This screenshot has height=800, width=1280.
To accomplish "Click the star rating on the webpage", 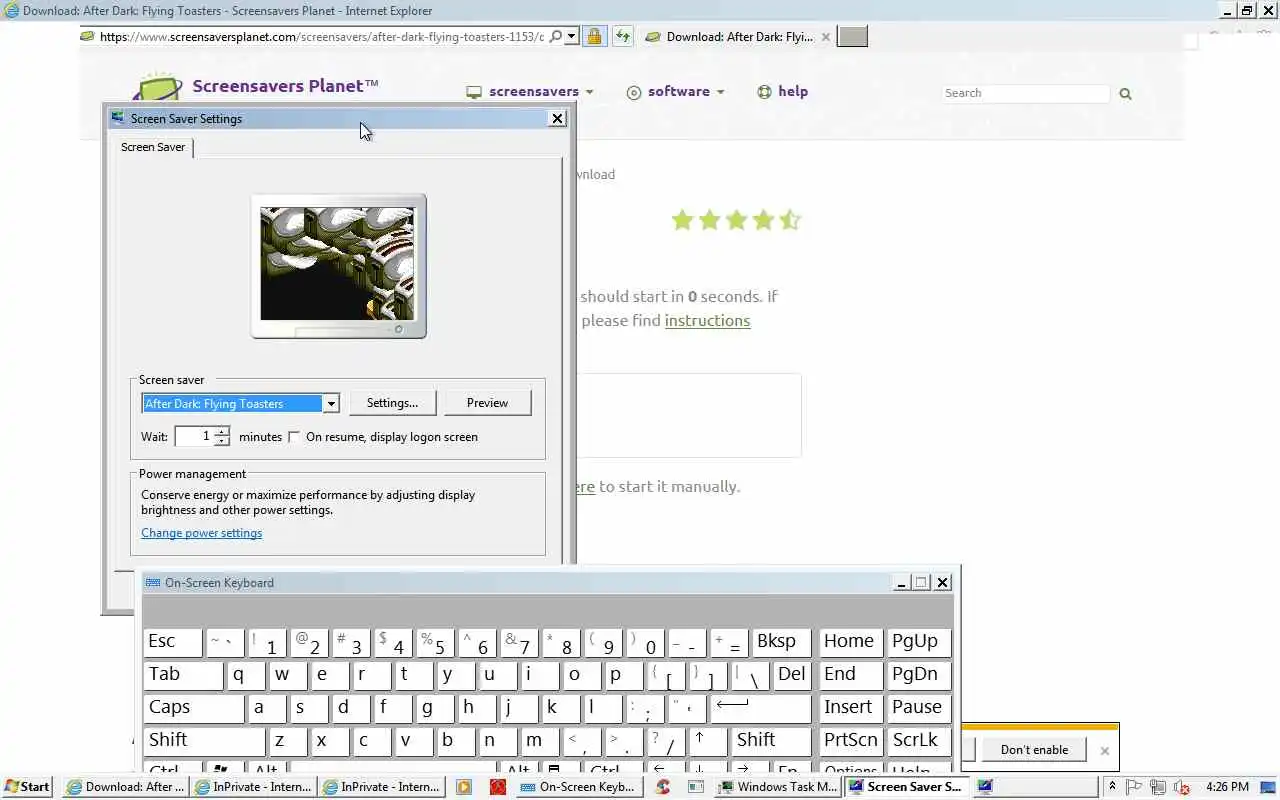I will 736,220.
